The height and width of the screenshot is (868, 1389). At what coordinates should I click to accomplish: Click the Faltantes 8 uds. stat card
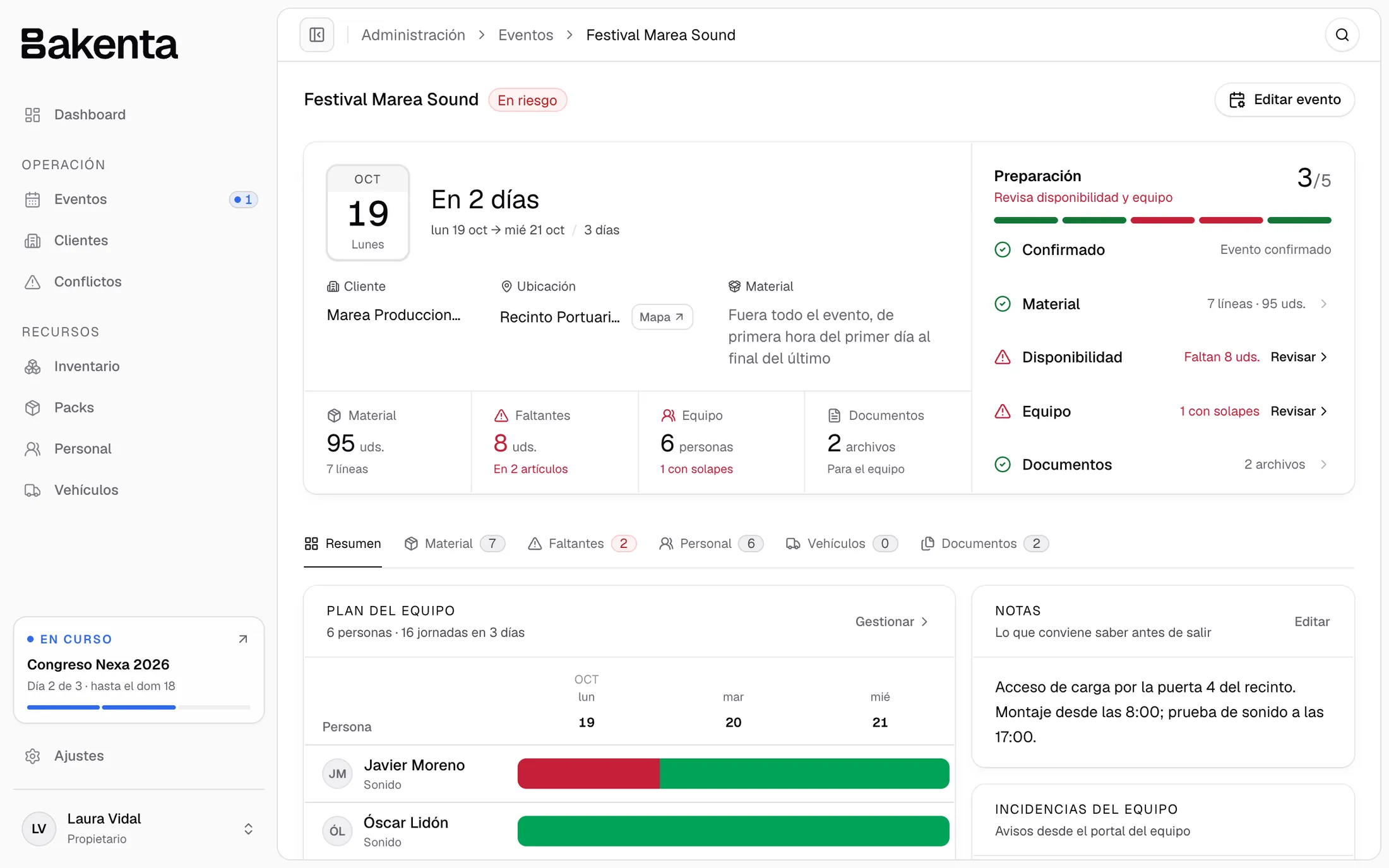(x=554, y=442)
